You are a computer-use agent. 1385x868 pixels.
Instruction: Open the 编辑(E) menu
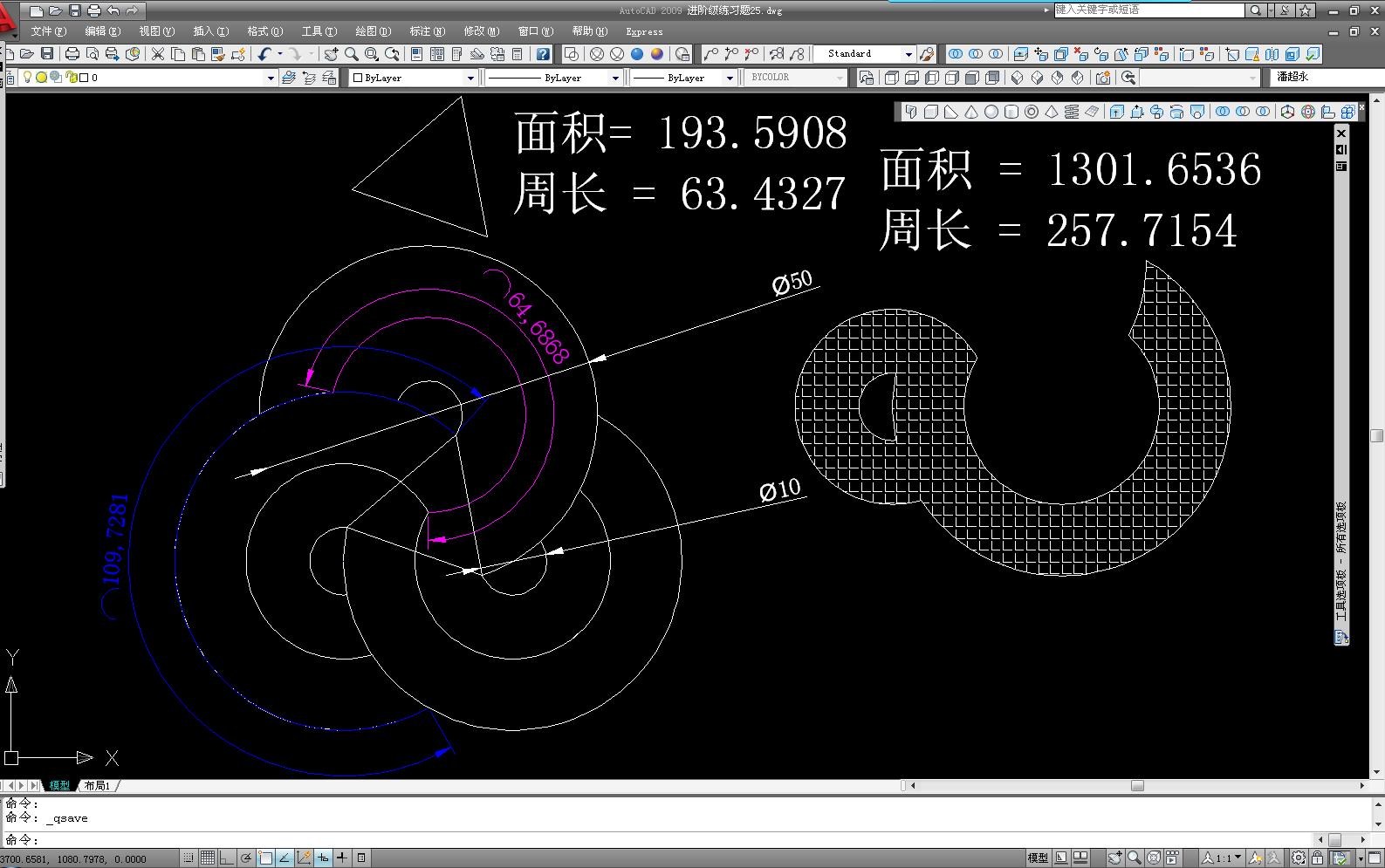coord(102,31)
